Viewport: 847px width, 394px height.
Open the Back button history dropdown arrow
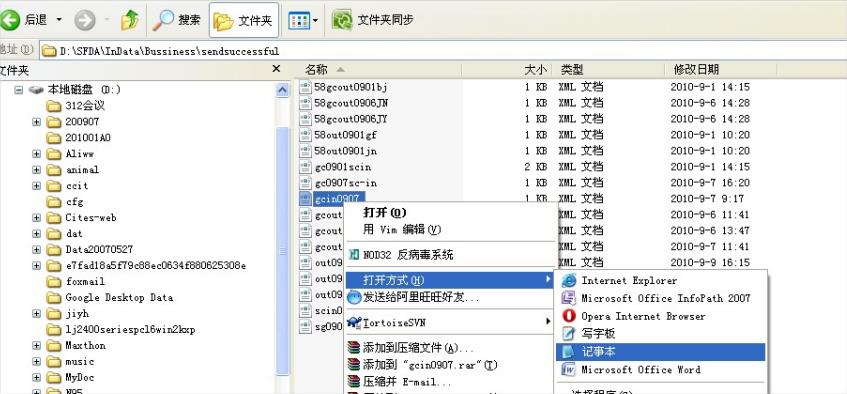pyautogui.click(x=59, y=21)
